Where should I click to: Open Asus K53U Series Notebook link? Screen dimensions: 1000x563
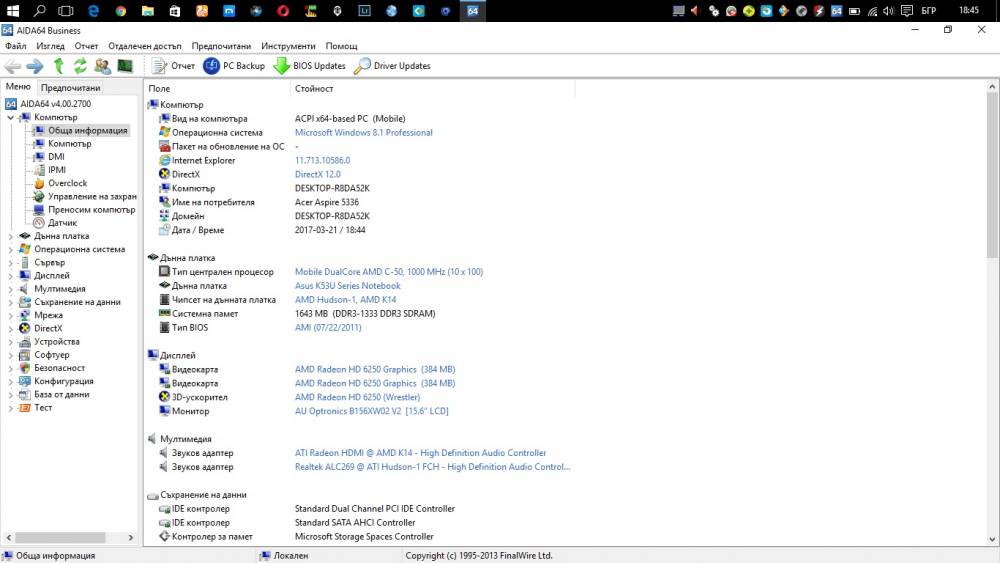[x=348, y=286]
